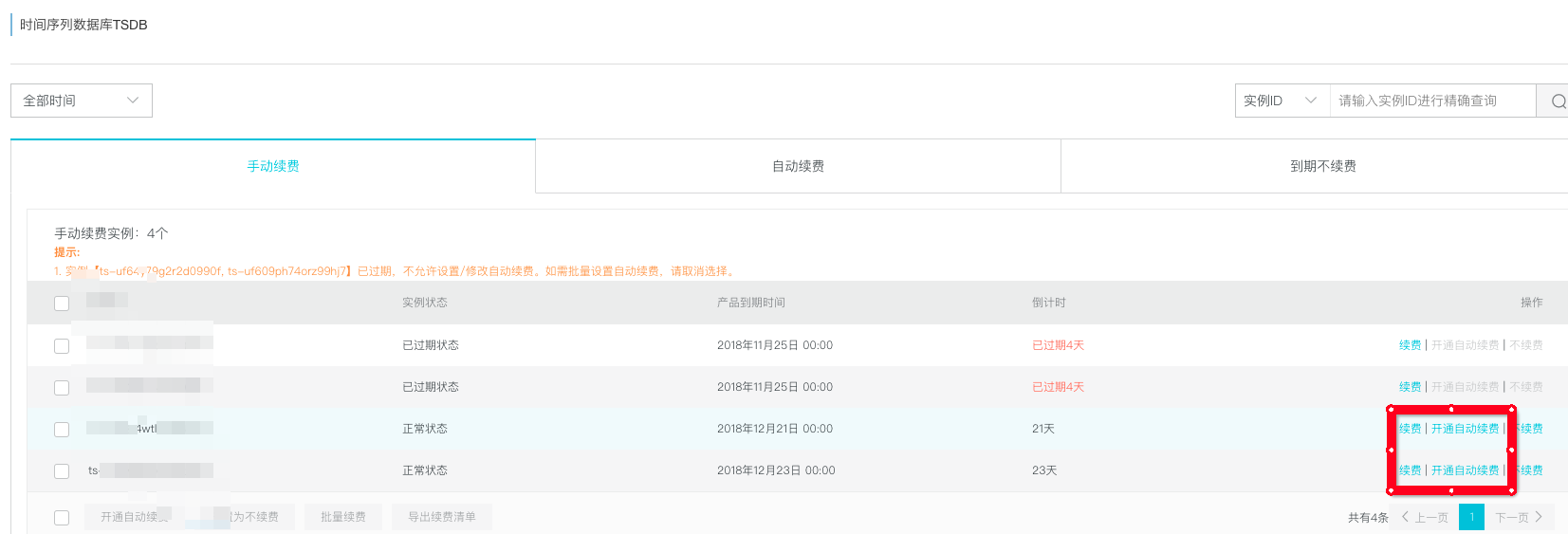The height and width of the screenshot is (534, 1568).
Task: Click the 倒计时 column header
Action: click(x=1048, y=303)
